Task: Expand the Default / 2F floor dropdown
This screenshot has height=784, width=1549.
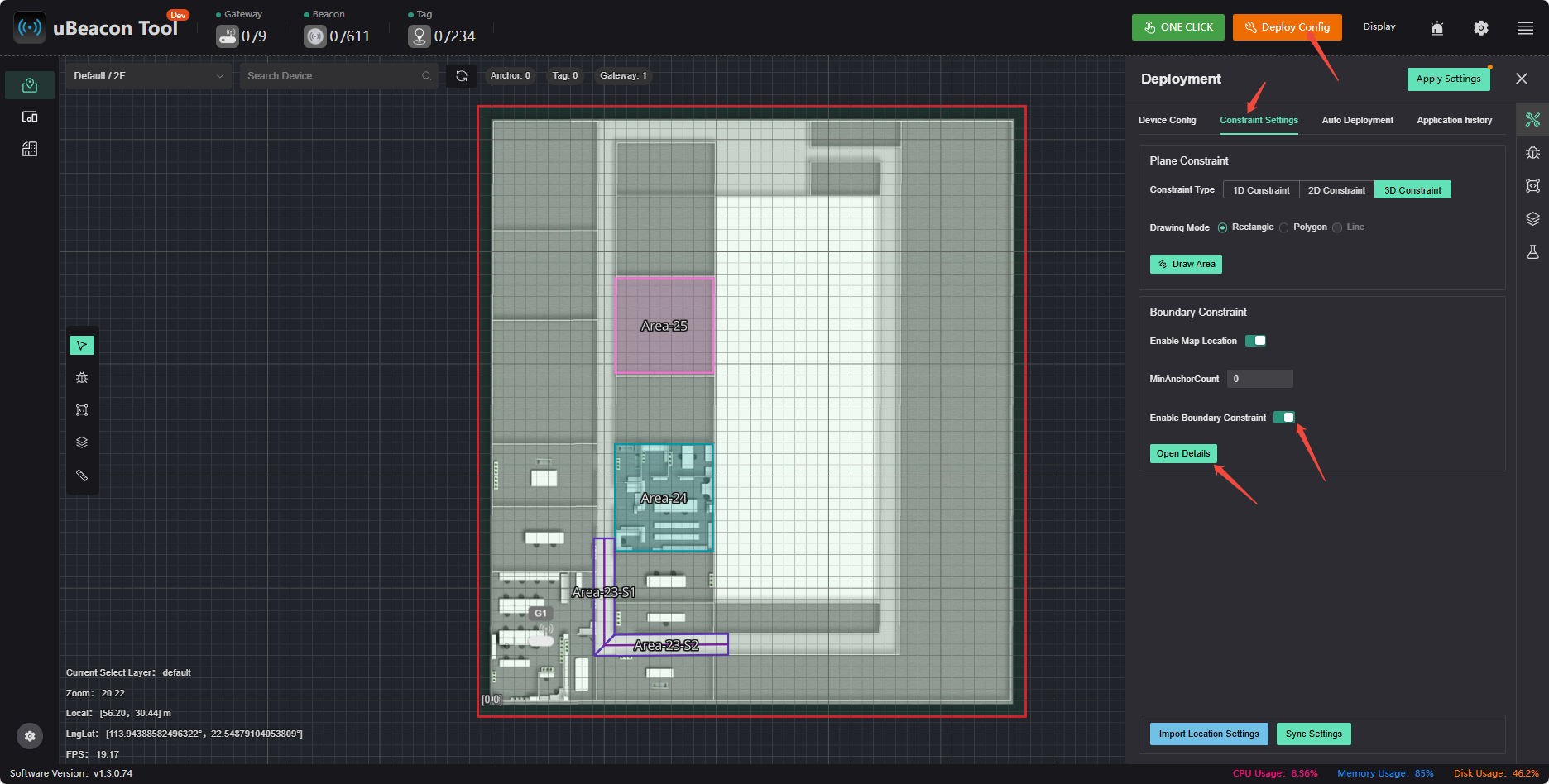Action: 149,76
